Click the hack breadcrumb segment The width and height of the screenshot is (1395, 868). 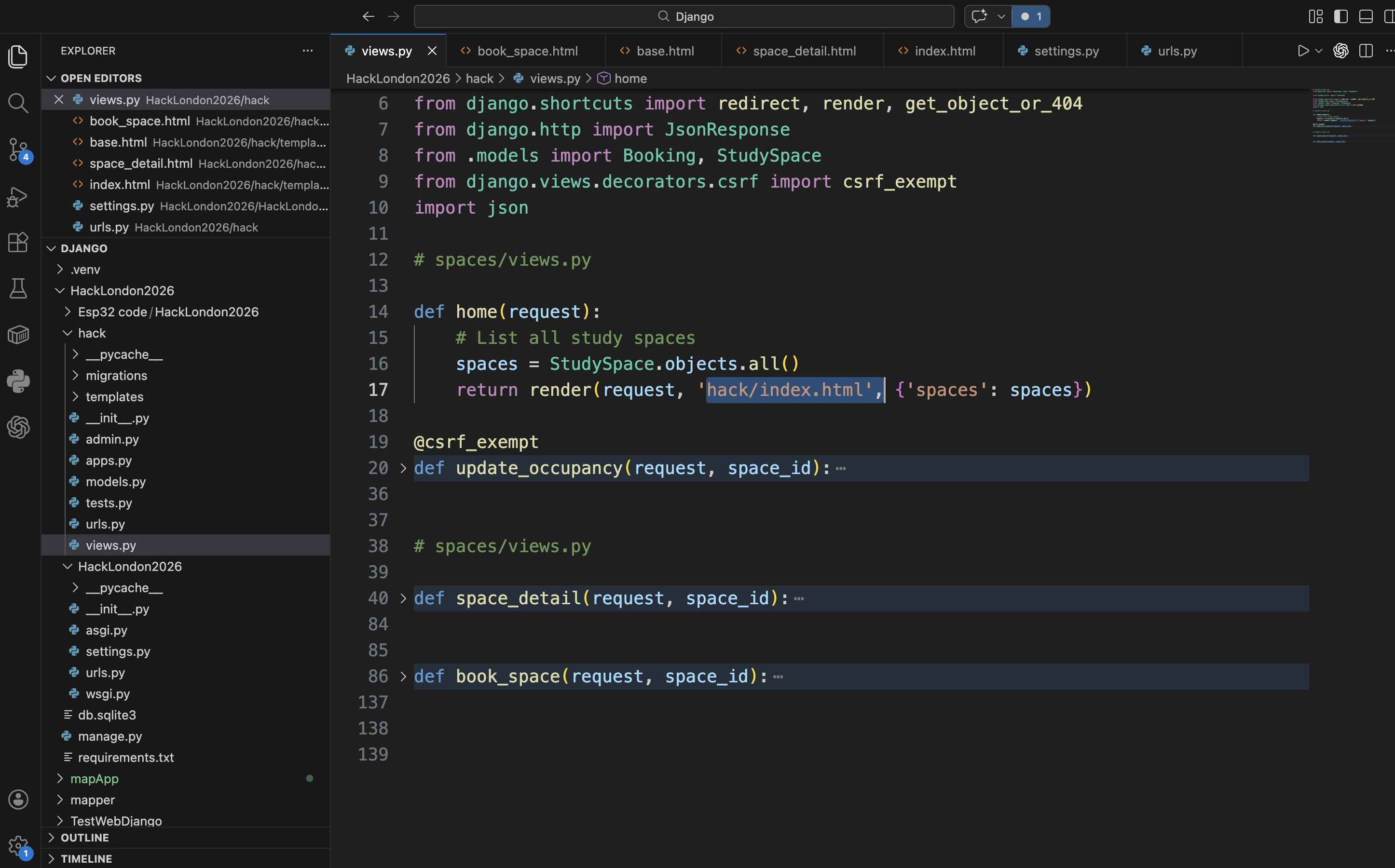(479, 79)
